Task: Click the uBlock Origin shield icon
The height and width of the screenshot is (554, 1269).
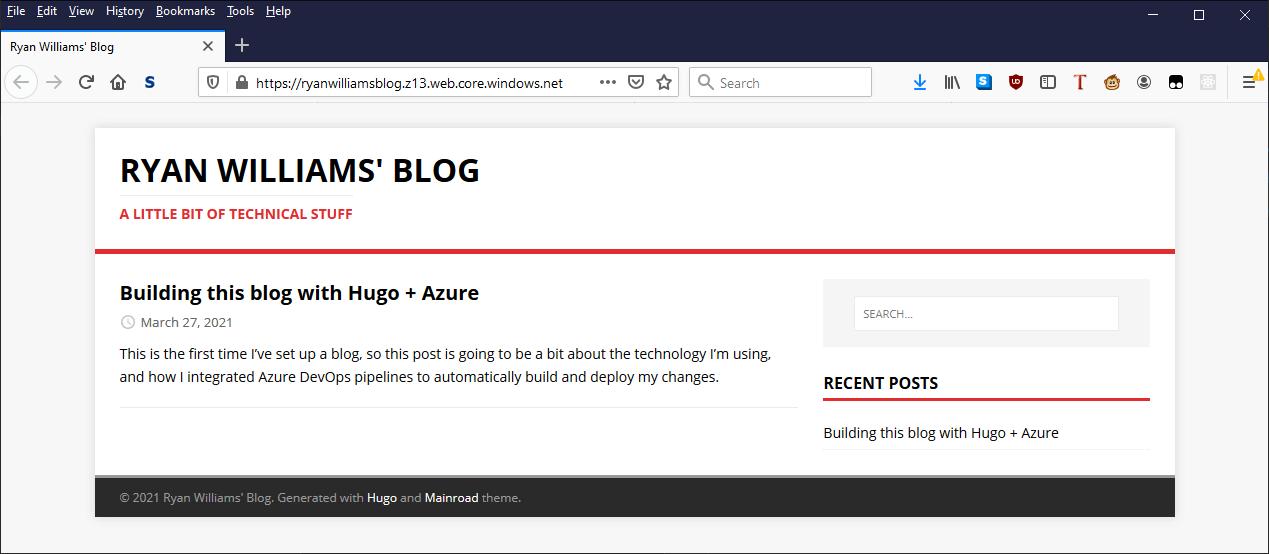Action: click(x=1016, y=83)
